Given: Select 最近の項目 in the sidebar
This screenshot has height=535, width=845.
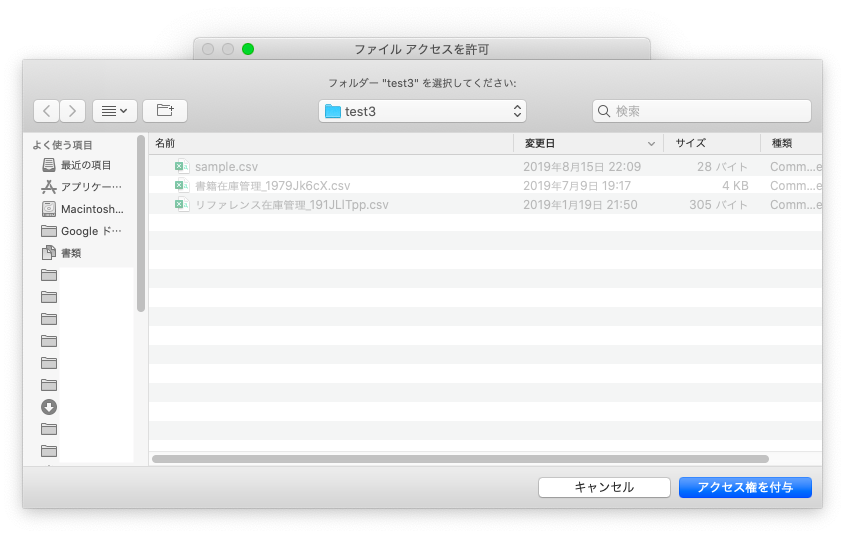Looking at the screenshot, I should click(85, 165).
